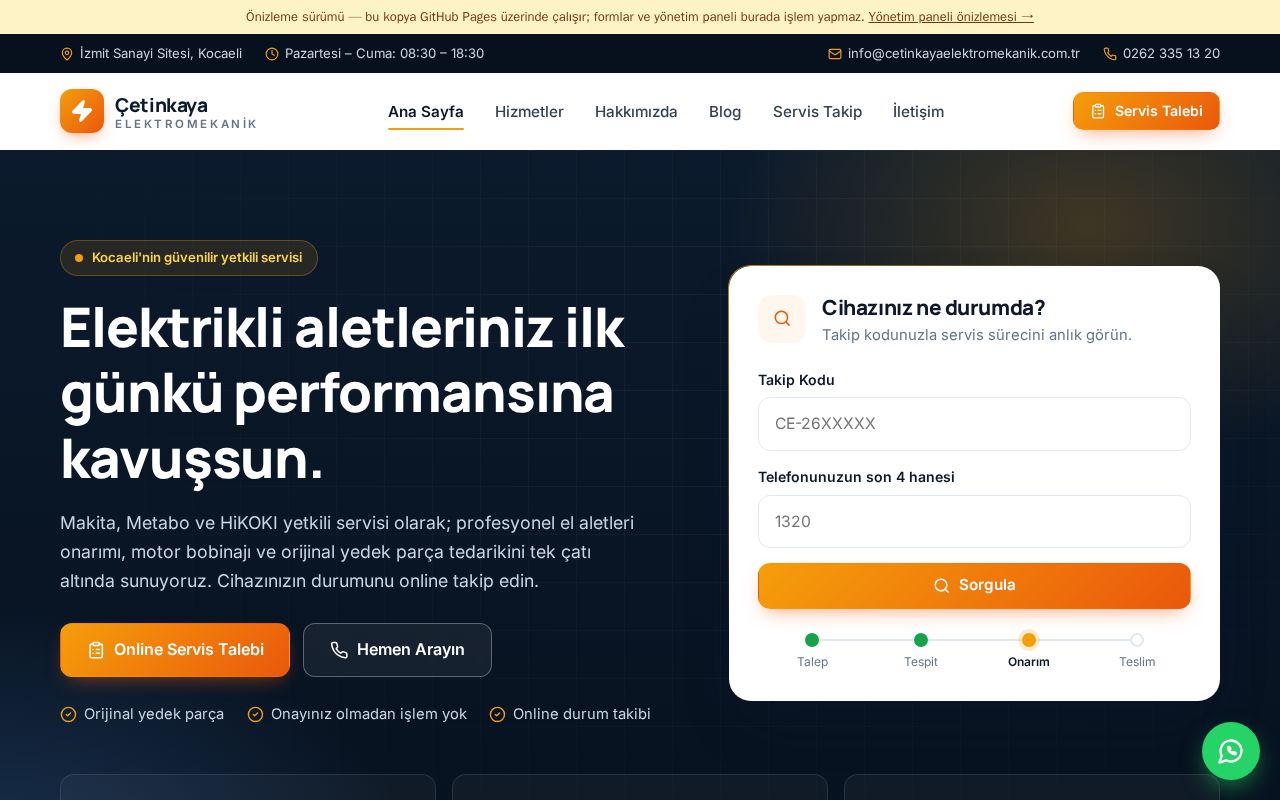Click the checkmark icon beside Orijinal yedek parça
This screenshot has height=800, width=1280.
click(x=68, y=714)
